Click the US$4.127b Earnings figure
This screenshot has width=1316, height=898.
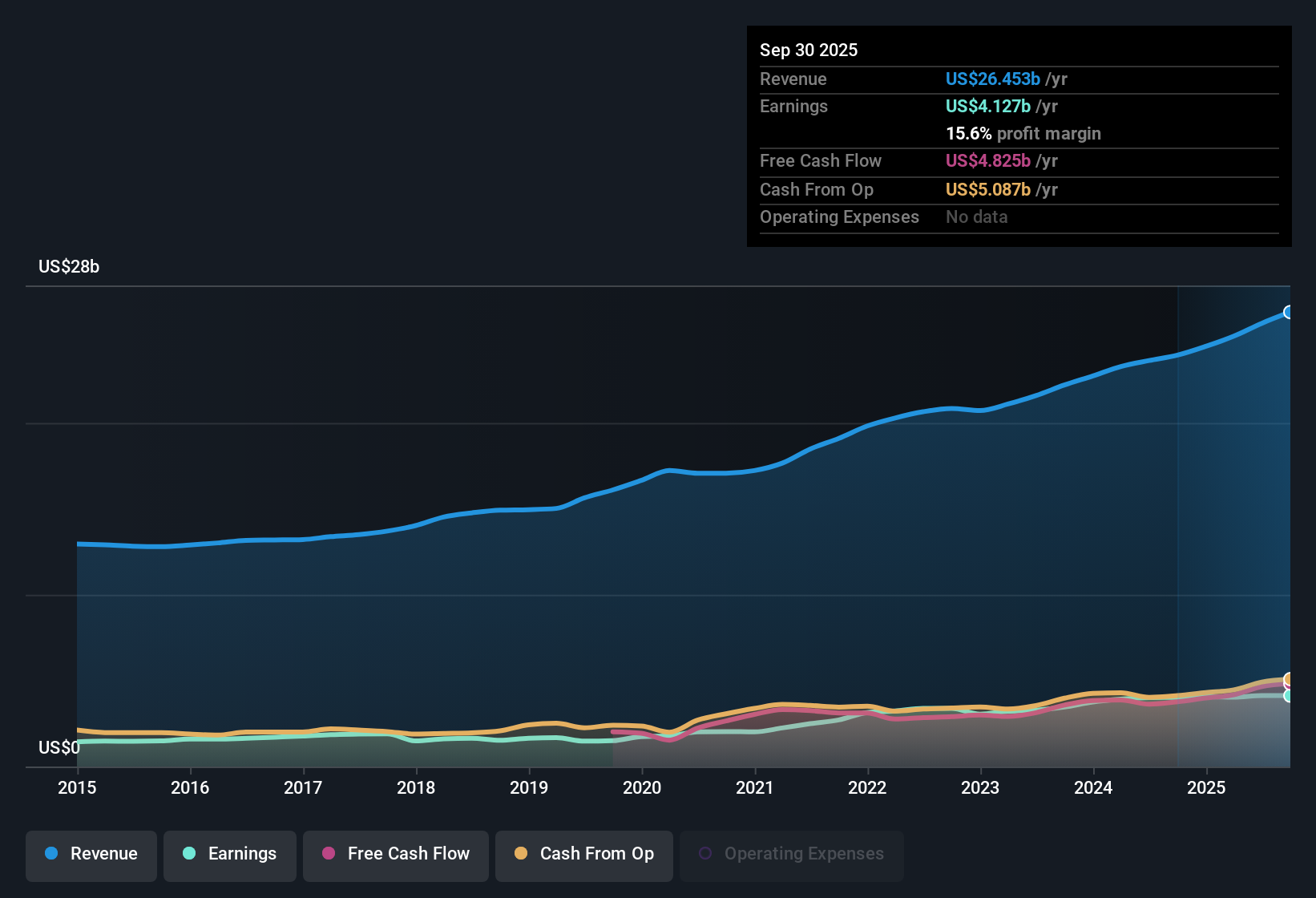coord(987,106)
